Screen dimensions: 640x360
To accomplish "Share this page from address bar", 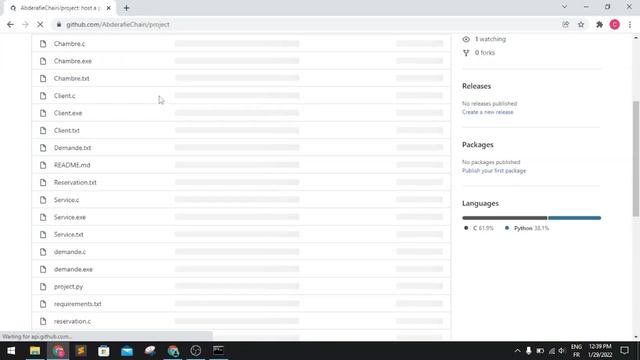I will coord(565,24).
